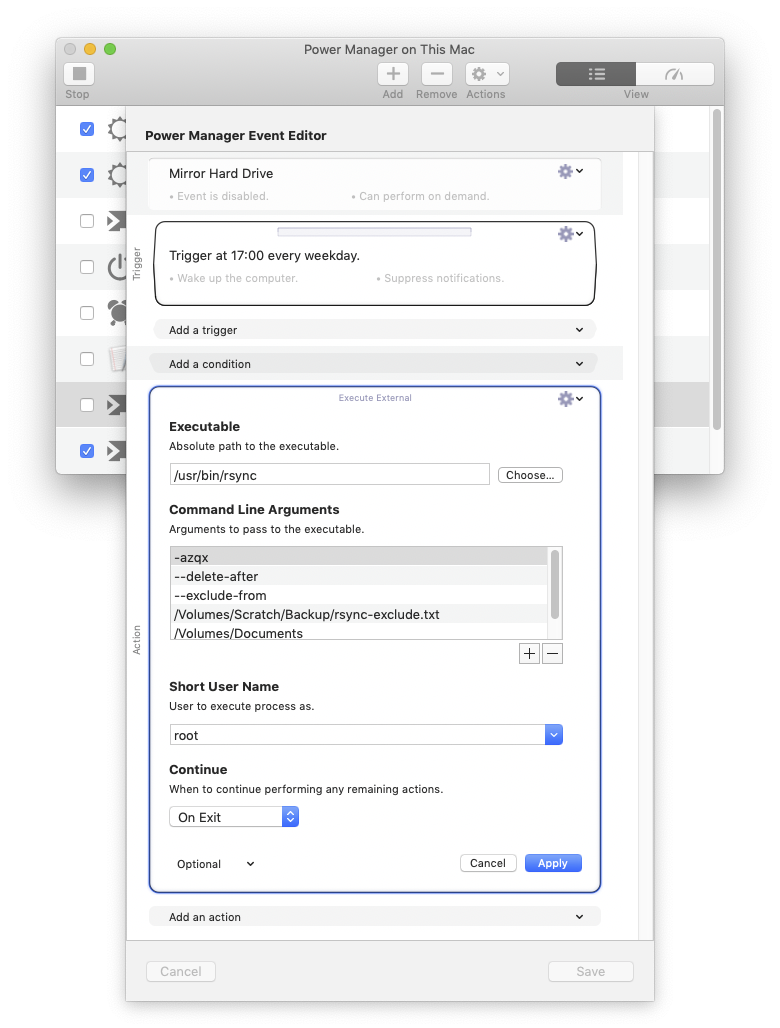
Task: Enable the notepad event row checkbox
Action: 87,359
